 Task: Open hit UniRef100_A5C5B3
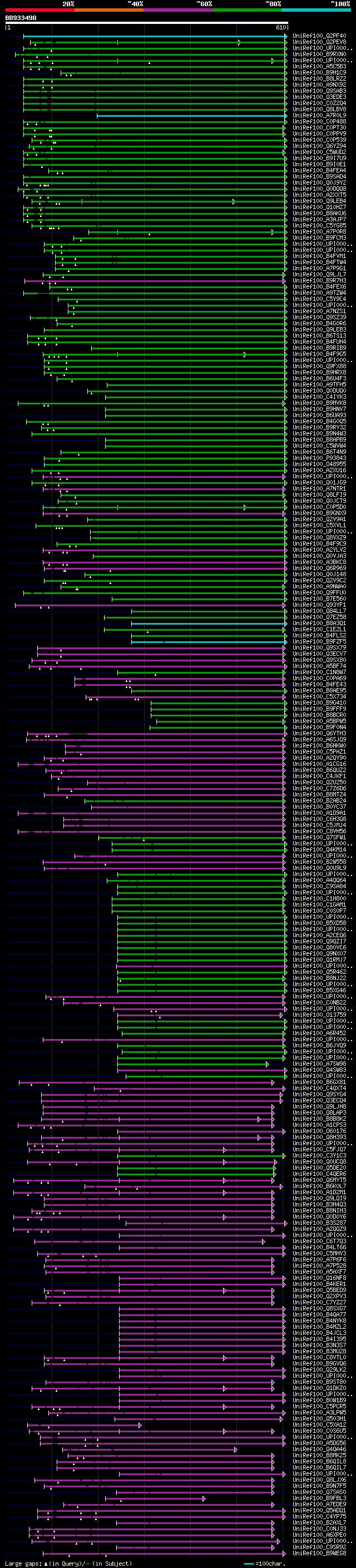point(319,66)
